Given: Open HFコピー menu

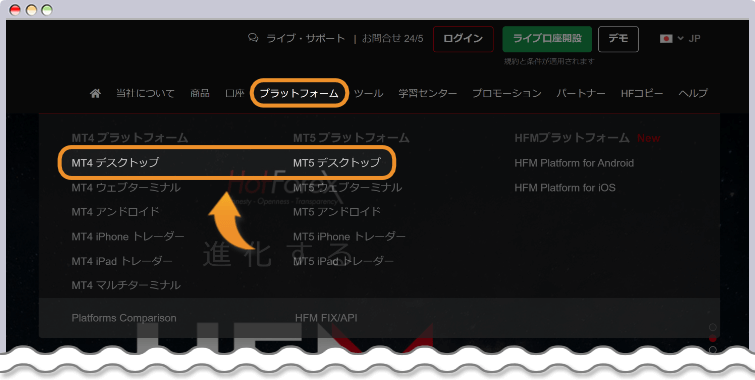Looking at the screenshot, I should (642, 93).
